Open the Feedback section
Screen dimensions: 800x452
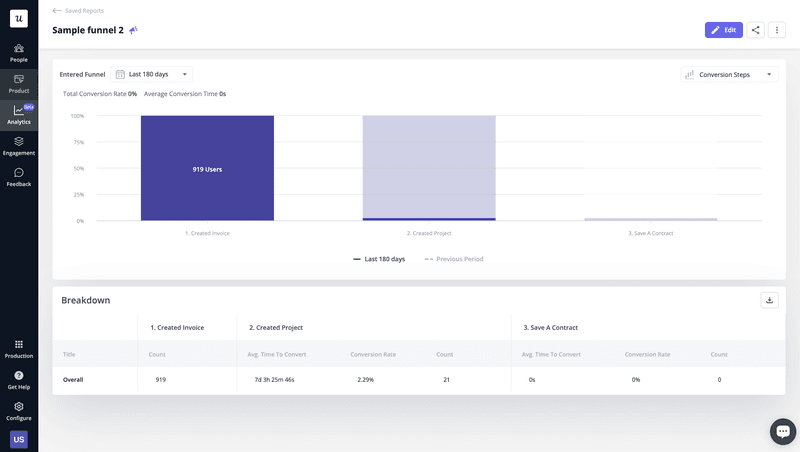19,178
